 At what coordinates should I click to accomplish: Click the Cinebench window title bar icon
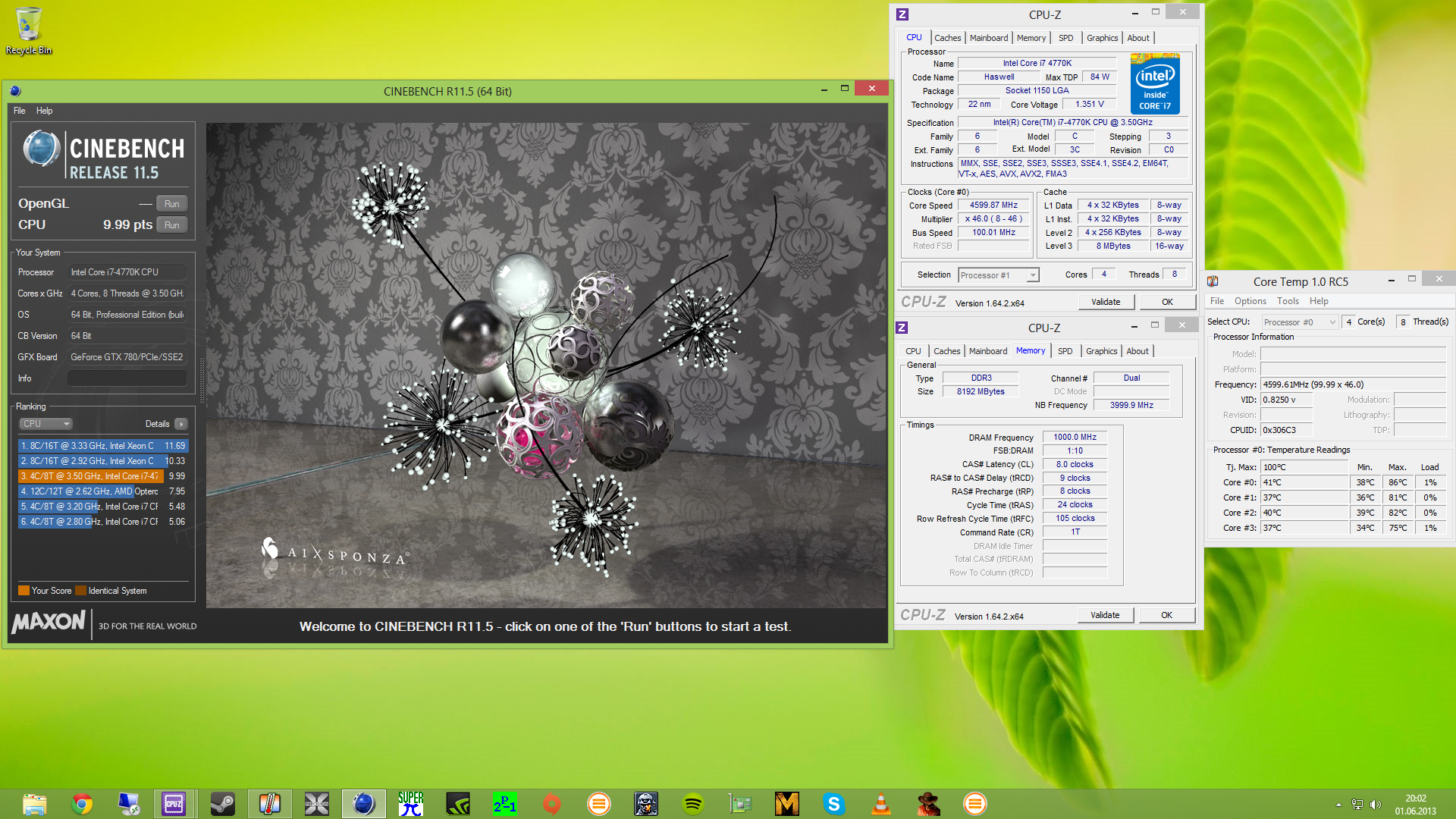(15, 91)
